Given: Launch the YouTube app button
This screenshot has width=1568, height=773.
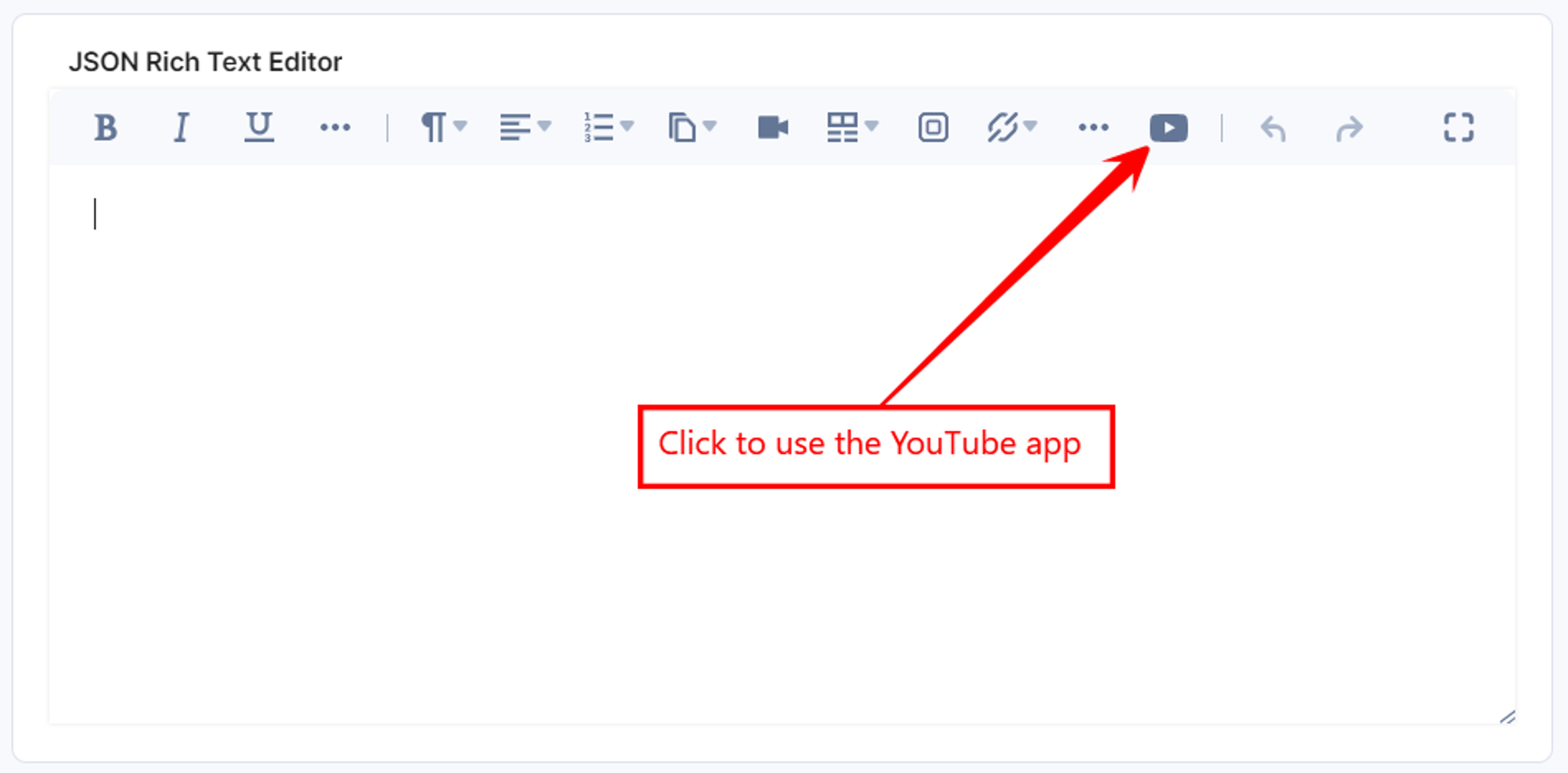Looking at the screenshot, I should tap(1169, 128).
